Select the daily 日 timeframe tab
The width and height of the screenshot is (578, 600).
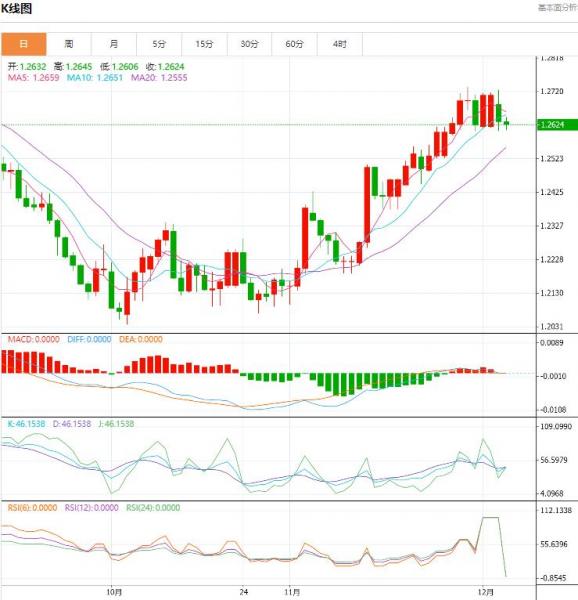24,44
